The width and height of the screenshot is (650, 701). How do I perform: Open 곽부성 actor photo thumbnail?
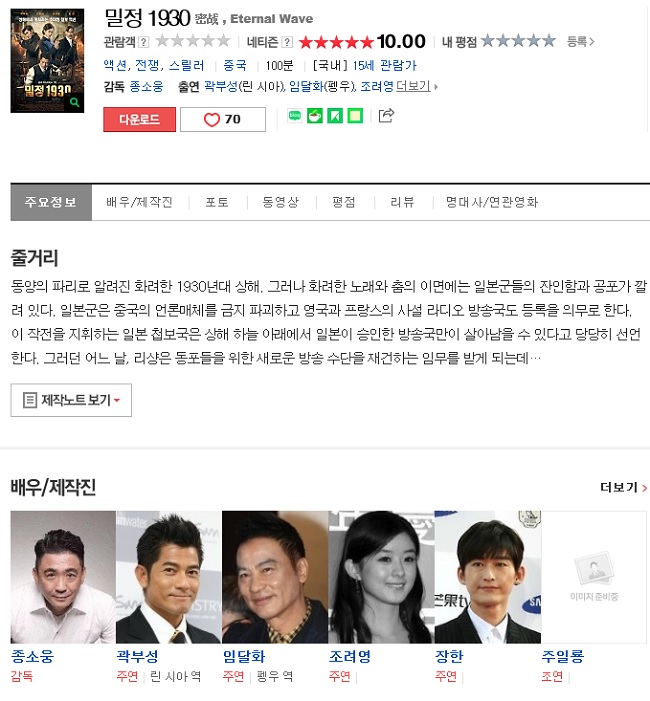pos(169,577)
